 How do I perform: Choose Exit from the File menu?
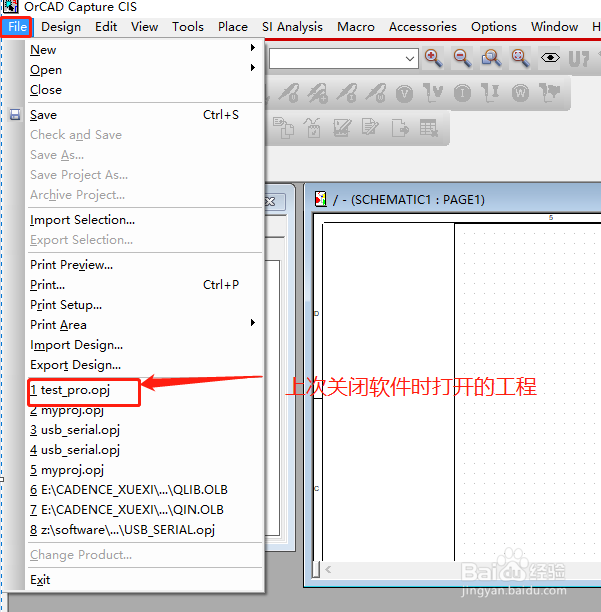click(145, 580)
